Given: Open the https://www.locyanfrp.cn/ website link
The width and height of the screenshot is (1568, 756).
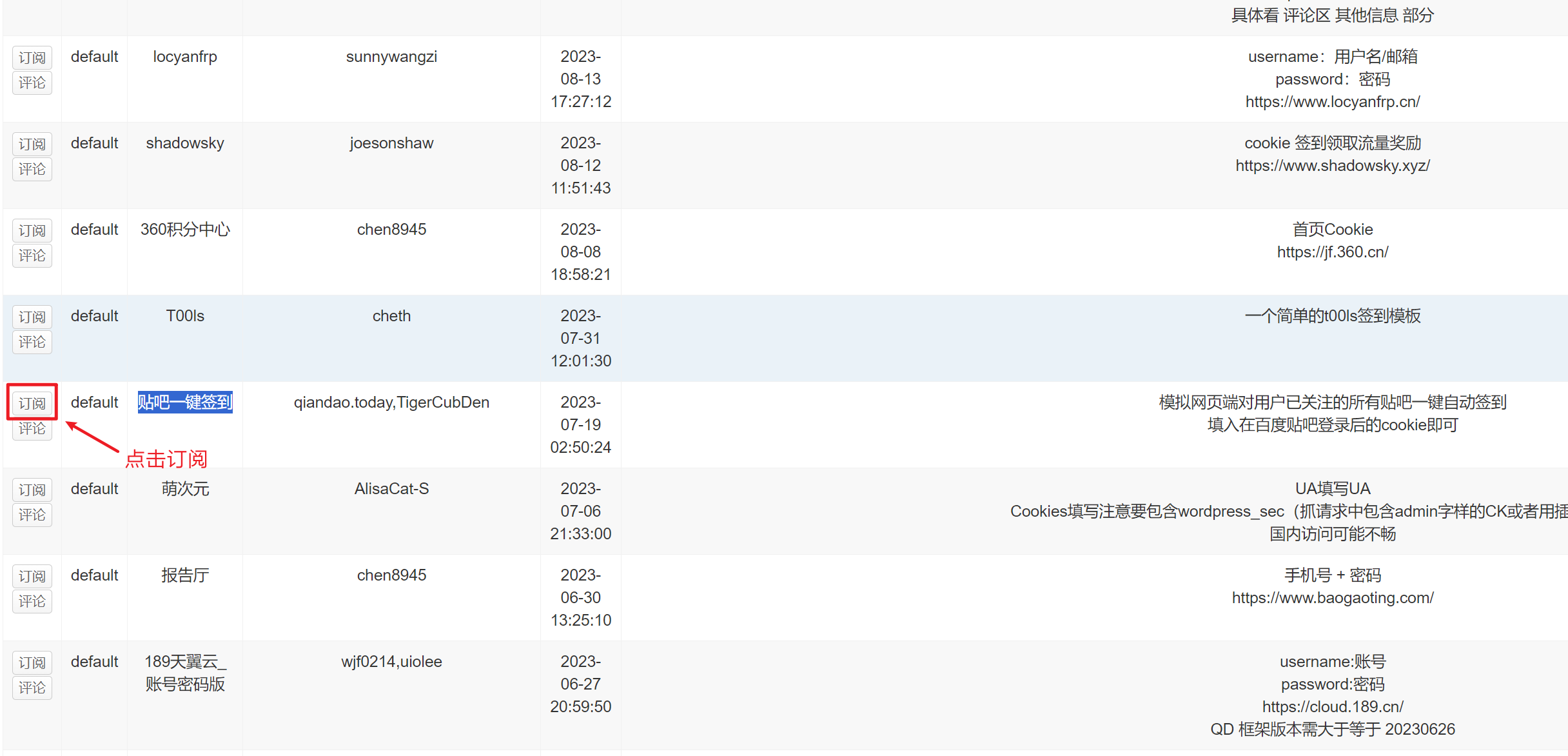Looking at the screenshot, I should (1332, 101).
